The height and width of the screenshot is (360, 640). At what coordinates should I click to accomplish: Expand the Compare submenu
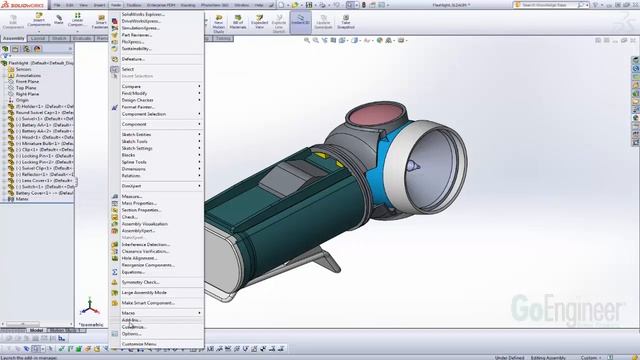157,87
